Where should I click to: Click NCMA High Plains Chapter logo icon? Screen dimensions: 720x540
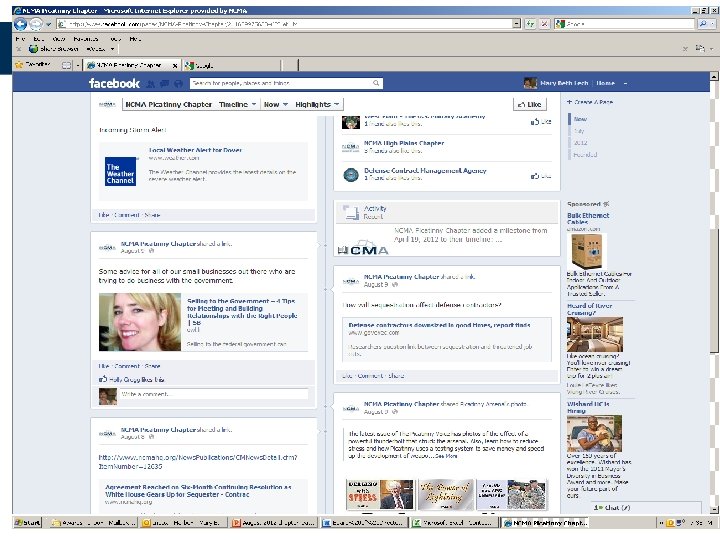351,147
